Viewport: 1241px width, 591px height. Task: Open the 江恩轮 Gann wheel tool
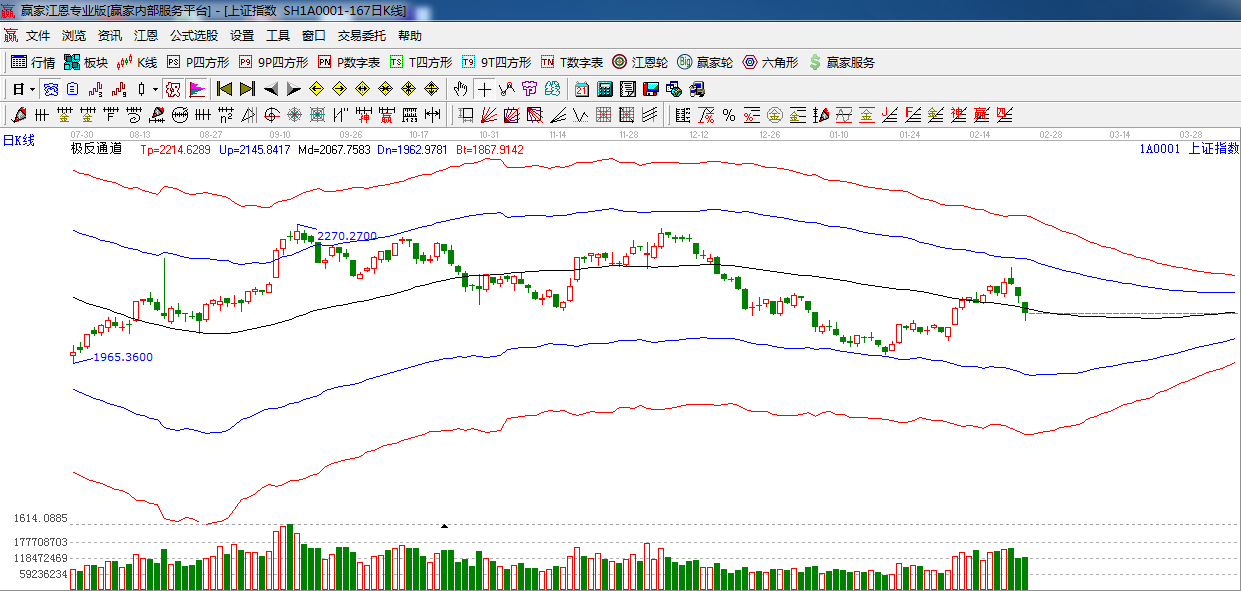click(x=640, y=62)
